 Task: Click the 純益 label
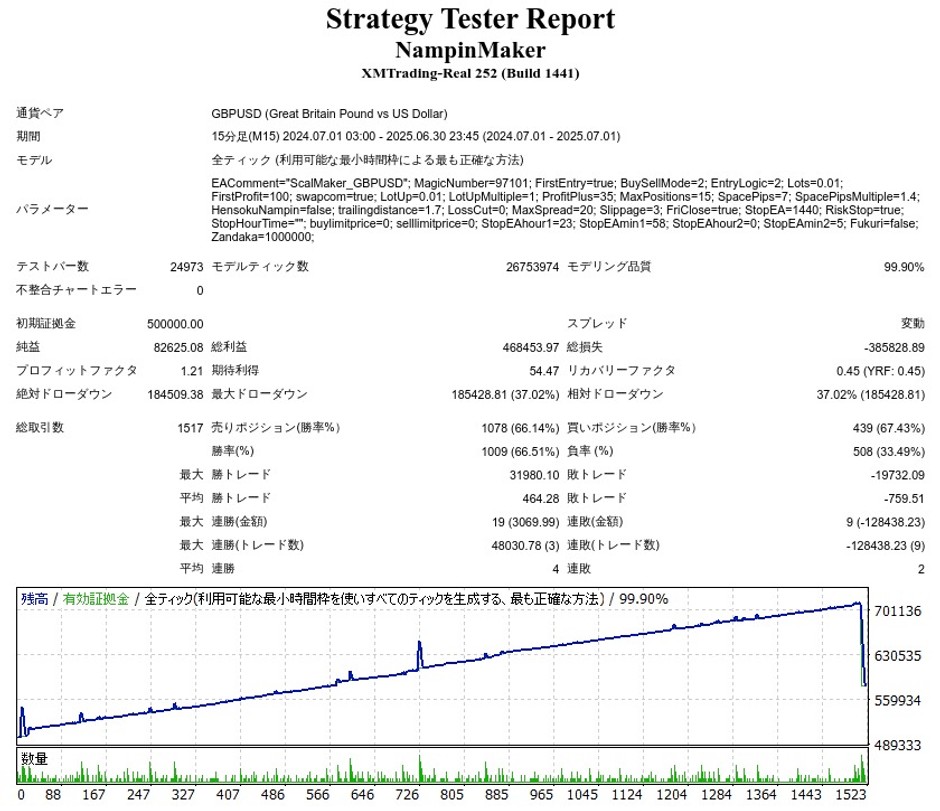[28, 347]
